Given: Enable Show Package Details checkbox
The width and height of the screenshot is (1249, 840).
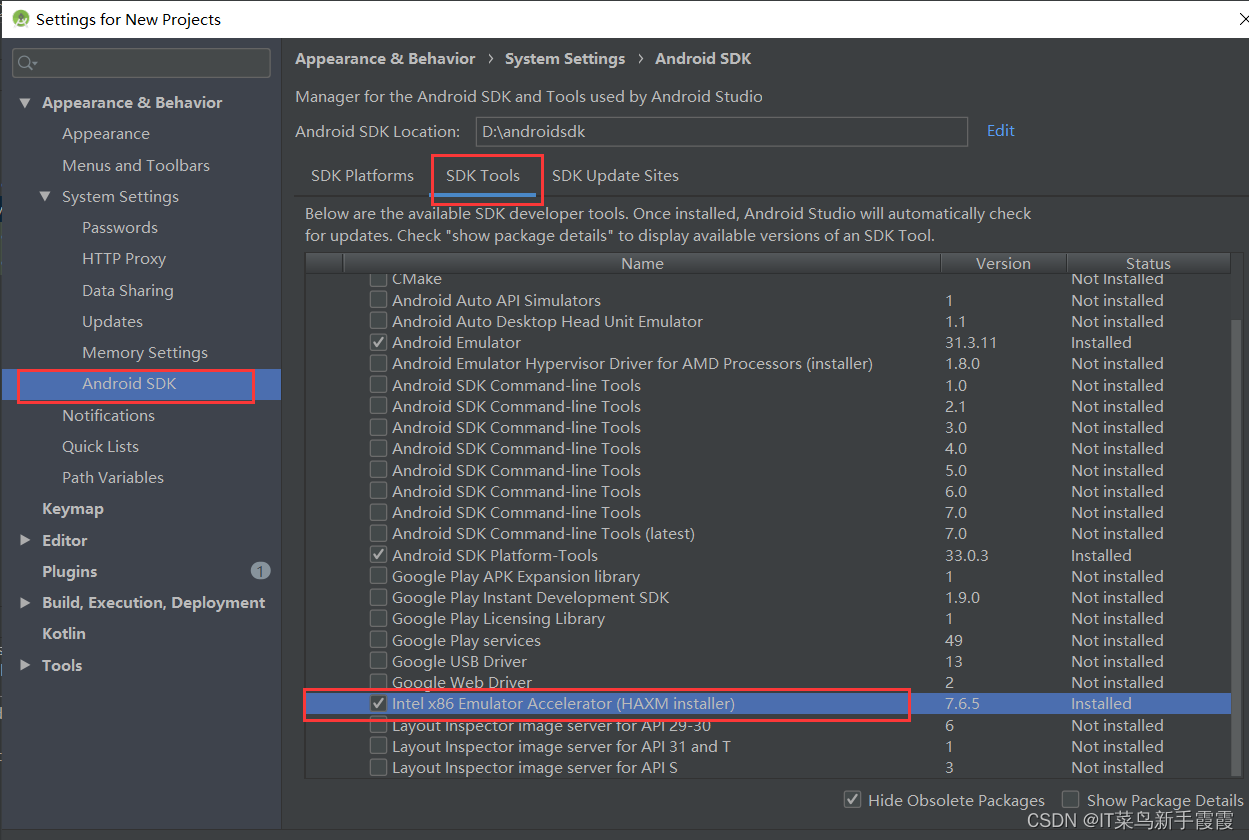Looking at the screenshot, I should click(1071, 800).
